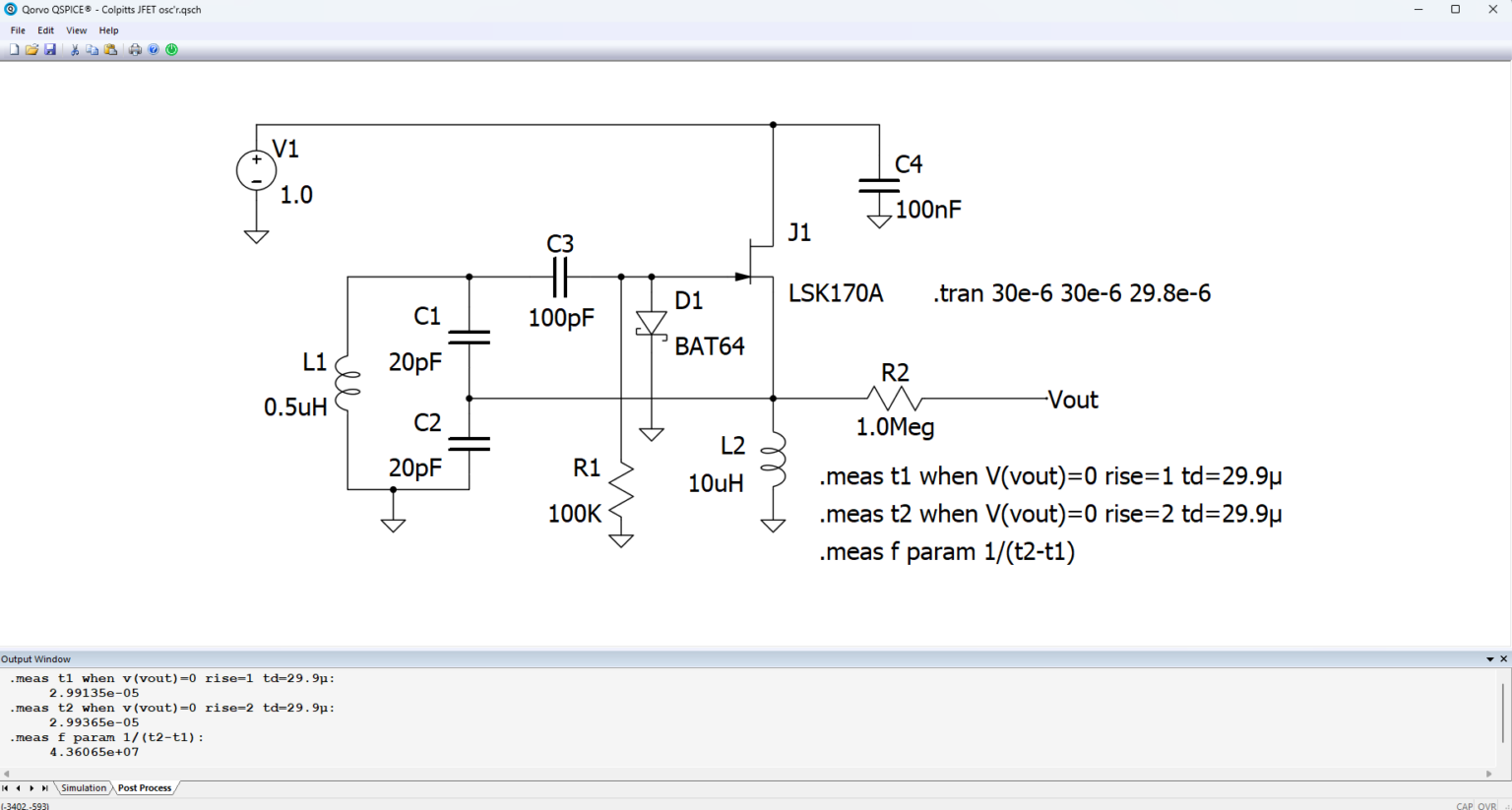This screenshot has height=810, width=1512.
Task: Paste from the clipboard
Action: coord(108,49)
